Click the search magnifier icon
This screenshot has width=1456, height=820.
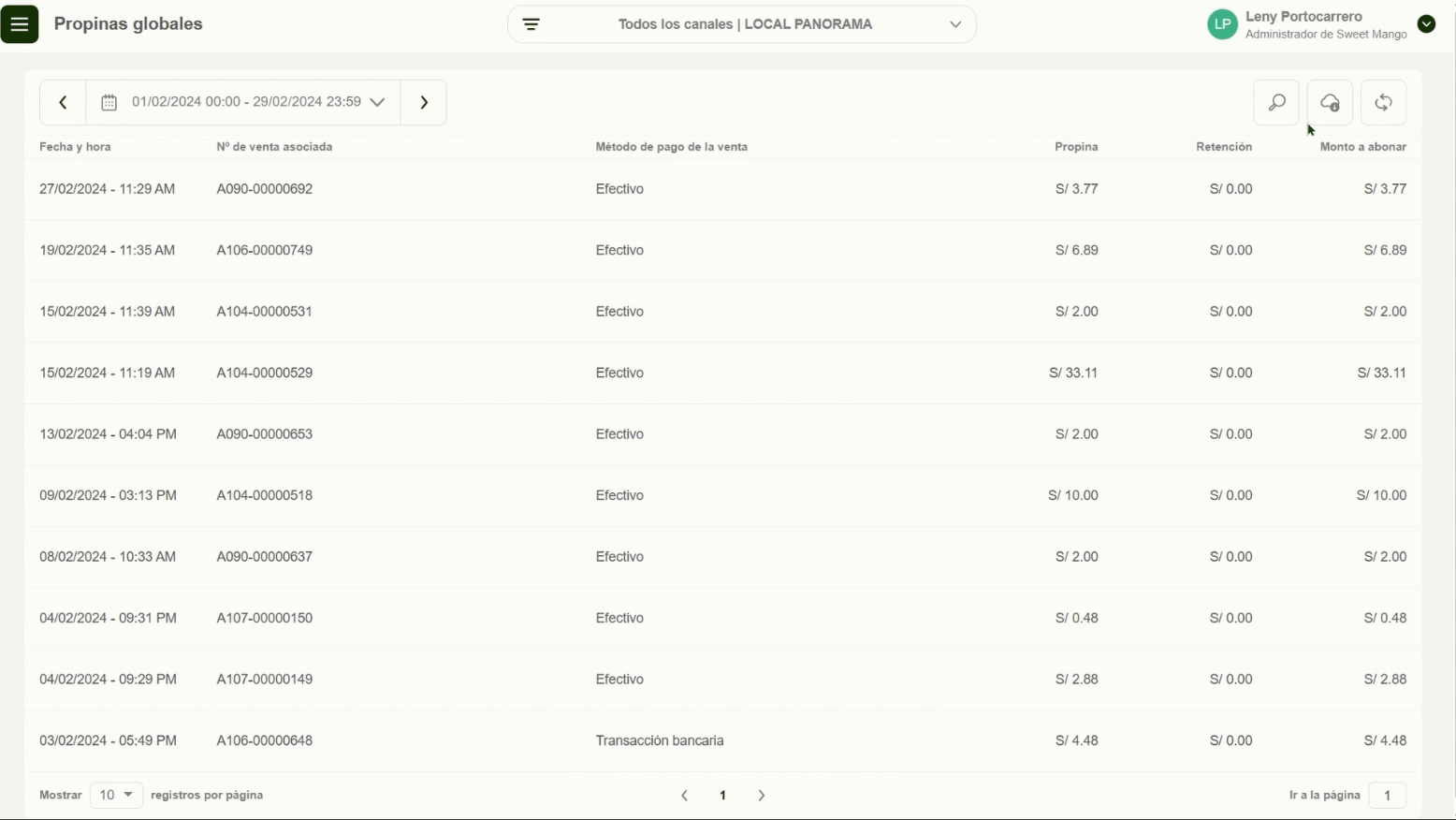coord(1276,102)
